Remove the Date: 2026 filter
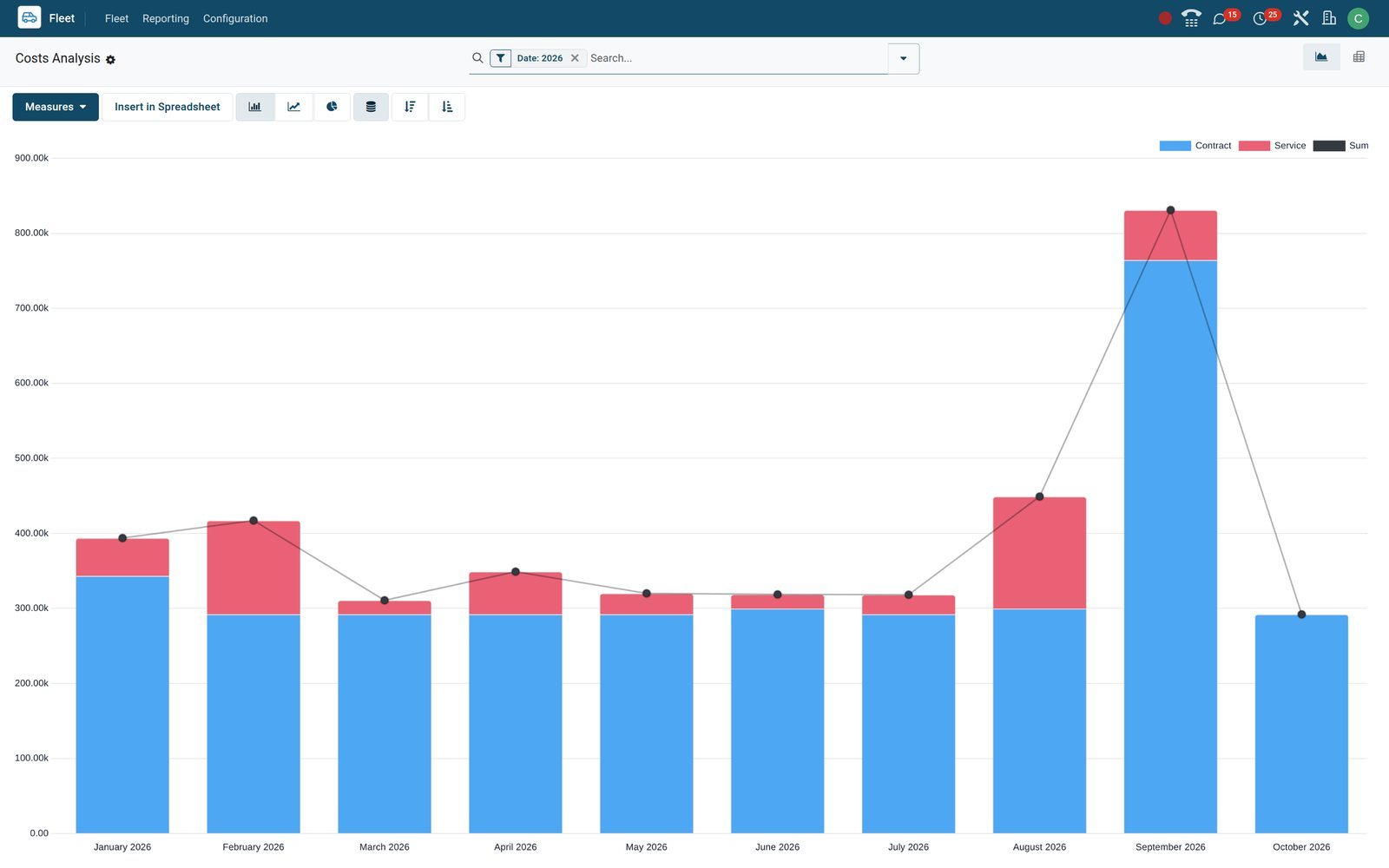Viewport: 1389px width, 868px height. click(575, 58)
